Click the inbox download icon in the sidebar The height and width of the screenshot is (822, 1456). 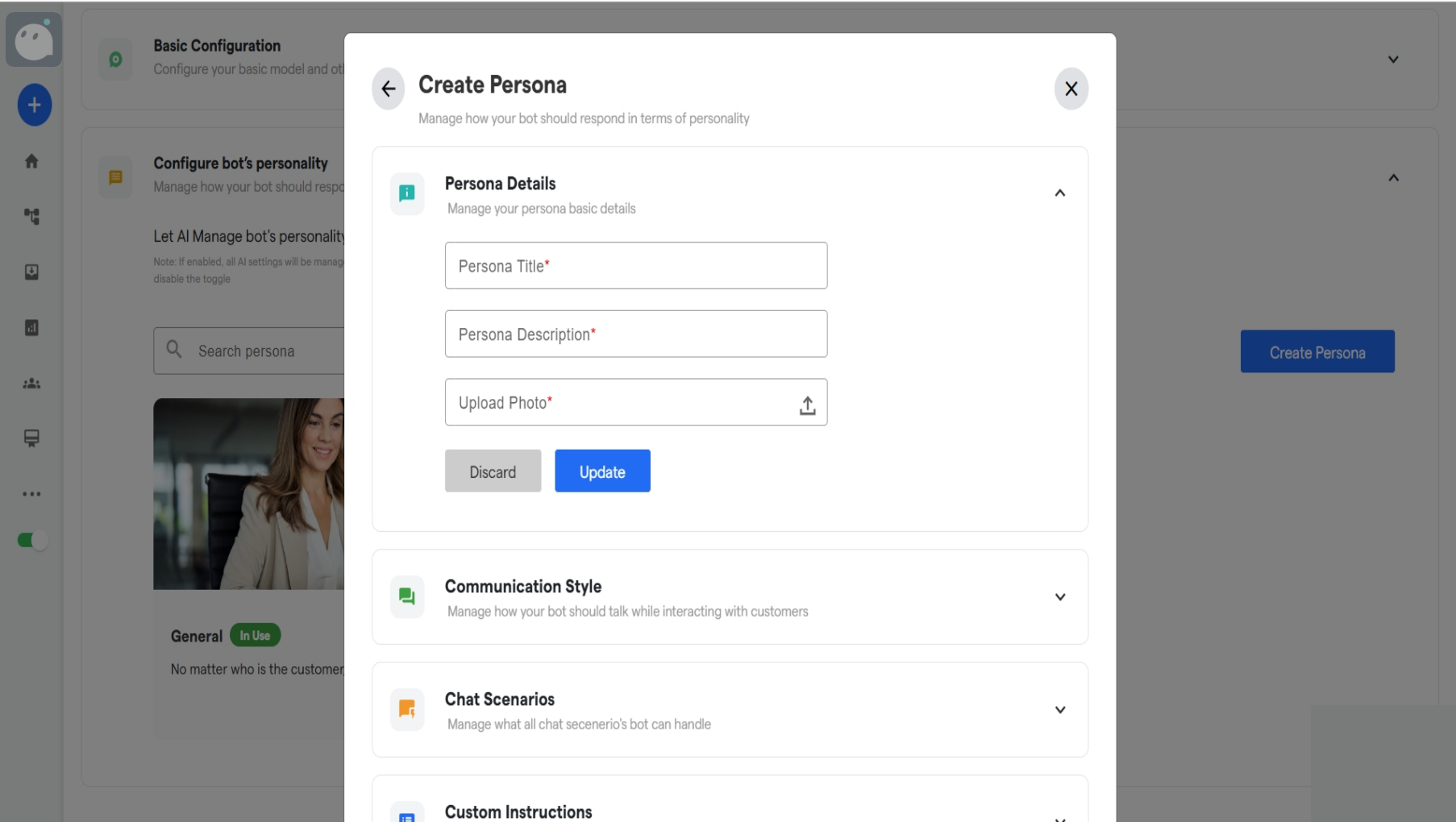(x=32, y=272)
